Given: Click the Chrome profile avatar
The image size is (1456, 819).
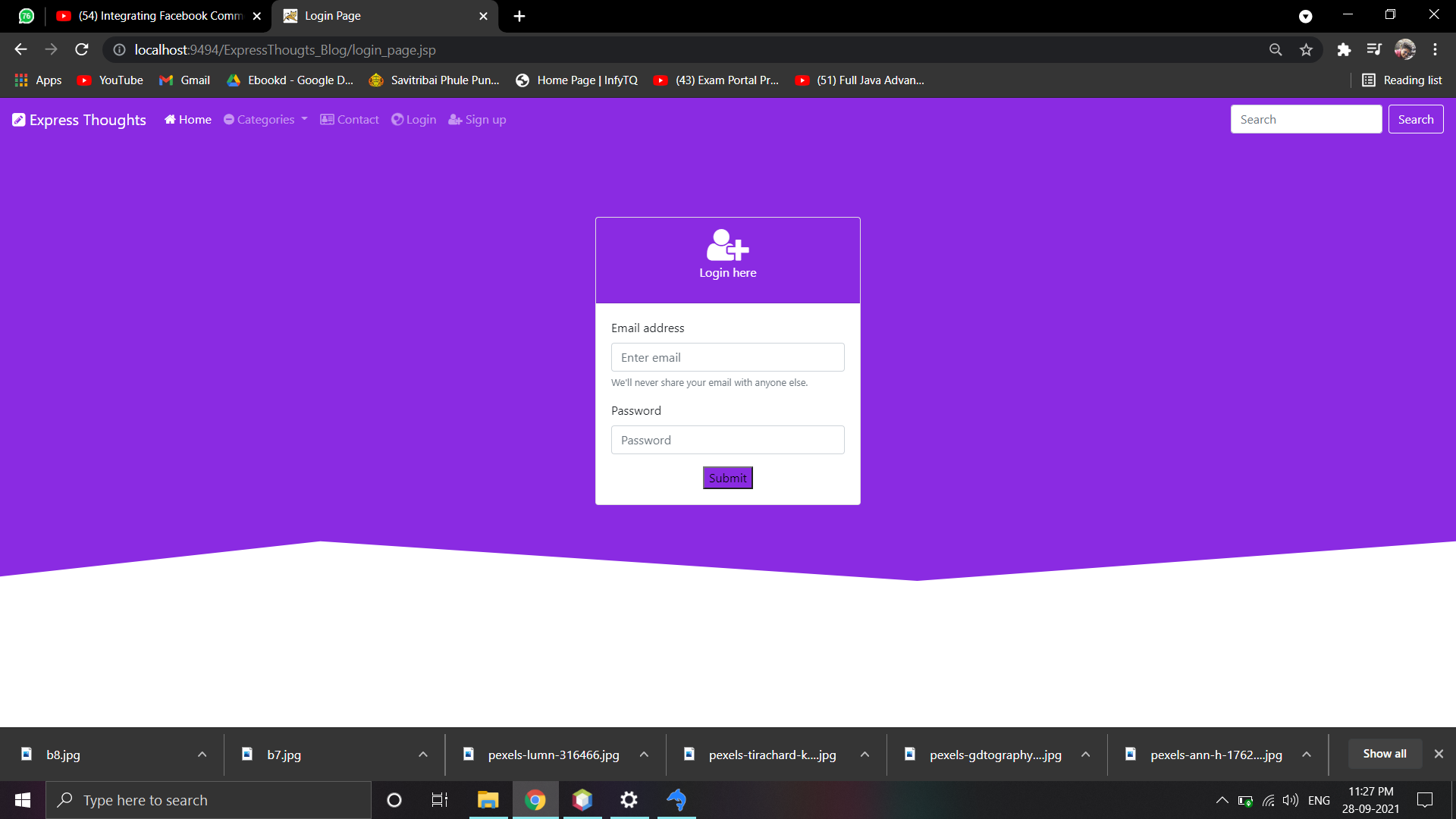Looking at the screenshot, I should click(x=1404, y=50).
